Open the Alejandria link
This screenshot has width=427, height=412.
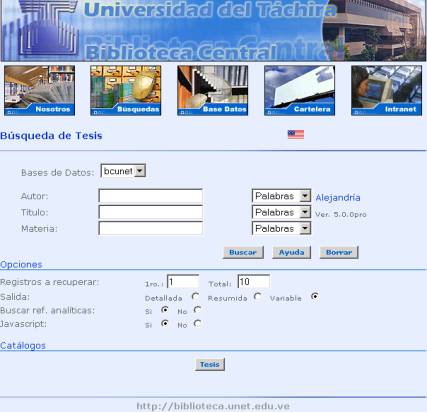[338, 198]
